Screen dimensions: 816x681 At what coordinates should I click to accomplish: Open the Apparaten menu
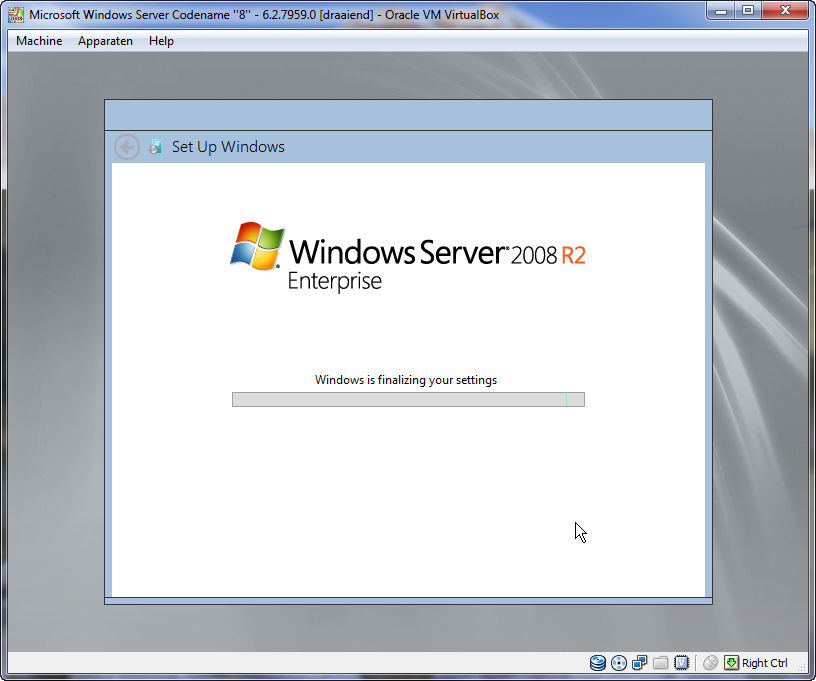click(x=105, y=41)
